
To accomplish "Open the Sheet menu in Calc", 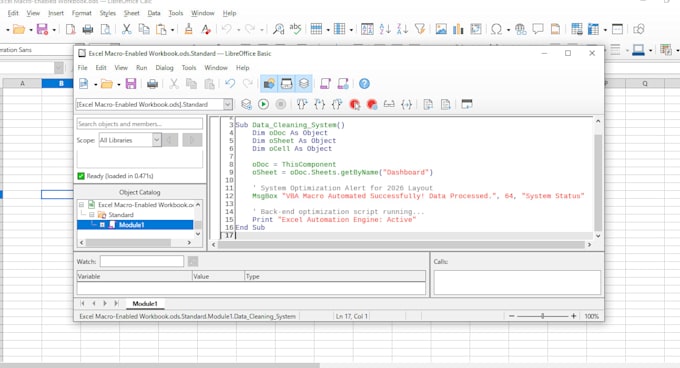I will coord(131,13).
